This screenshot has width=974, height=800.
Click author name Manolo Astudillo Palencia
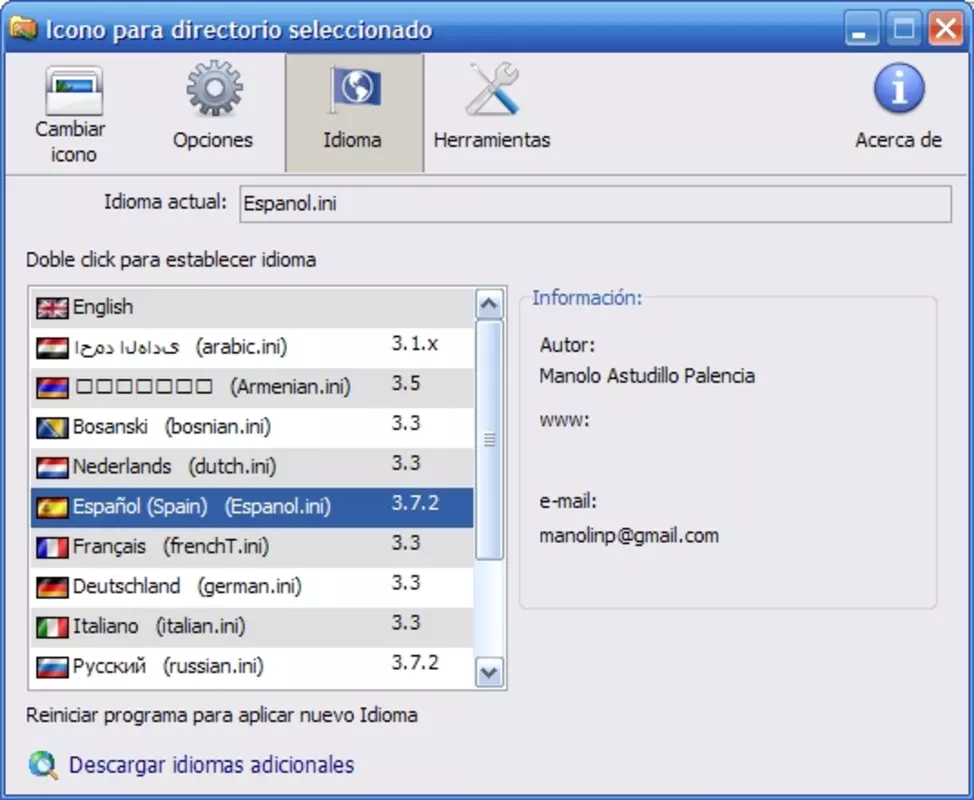click(647, 376)
